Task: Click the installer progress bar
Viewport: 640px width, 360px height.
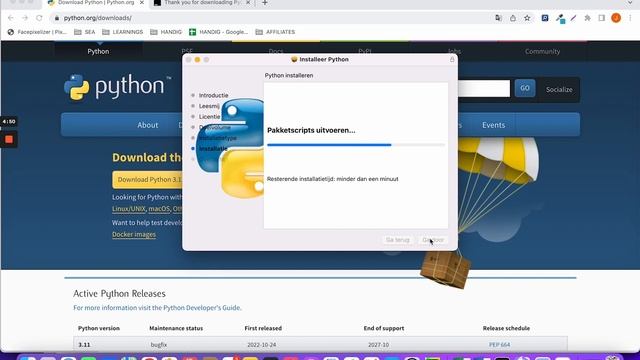Action: tap(356, 144)
